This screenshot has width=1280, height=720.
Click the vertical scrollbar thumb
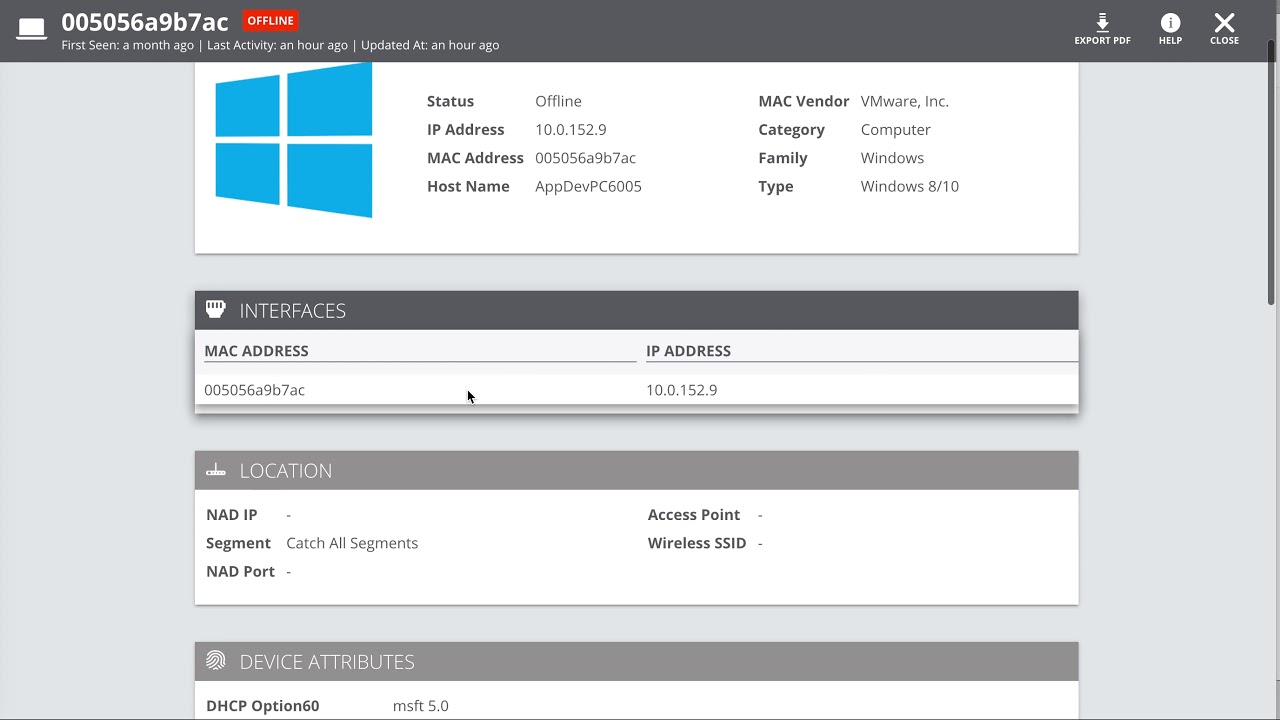click(1272, 172)
